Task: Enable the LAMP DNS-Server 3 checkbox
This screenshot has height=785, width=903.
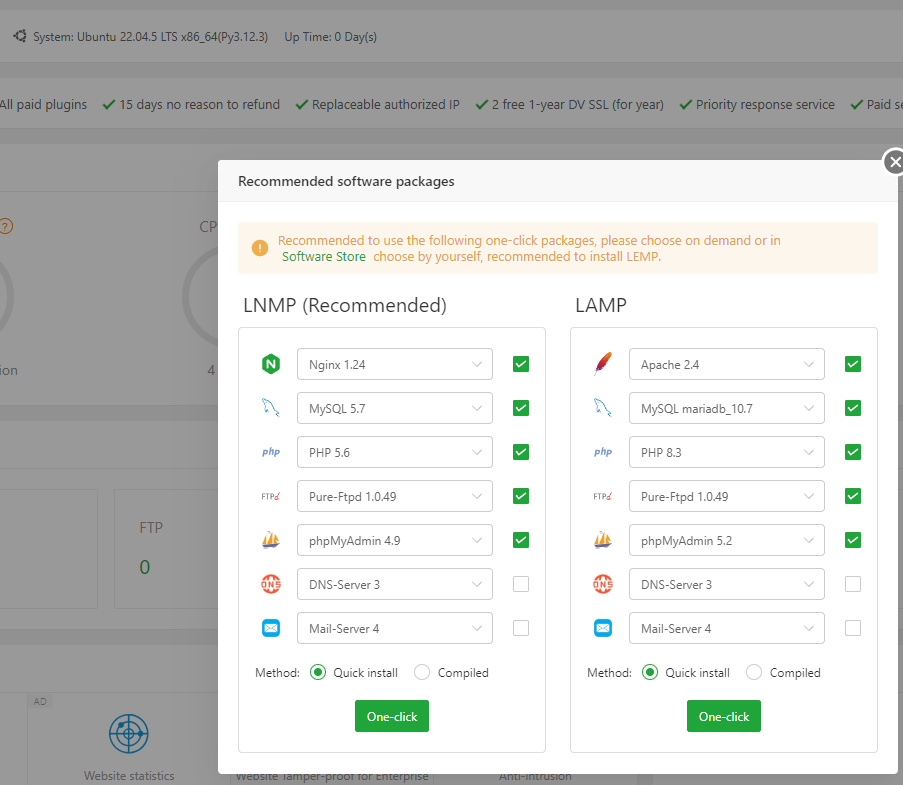Action: [x=853, y=584]
